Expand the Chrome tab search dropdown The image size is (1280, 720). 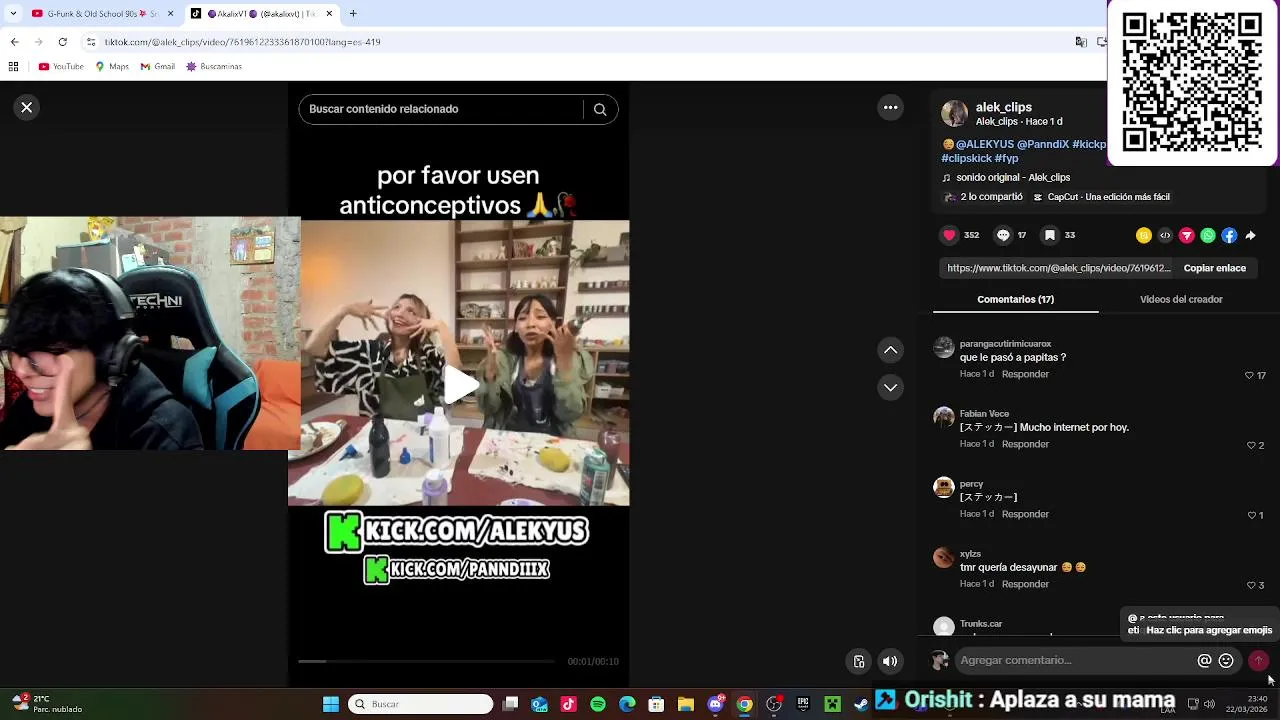pos(11,14)
